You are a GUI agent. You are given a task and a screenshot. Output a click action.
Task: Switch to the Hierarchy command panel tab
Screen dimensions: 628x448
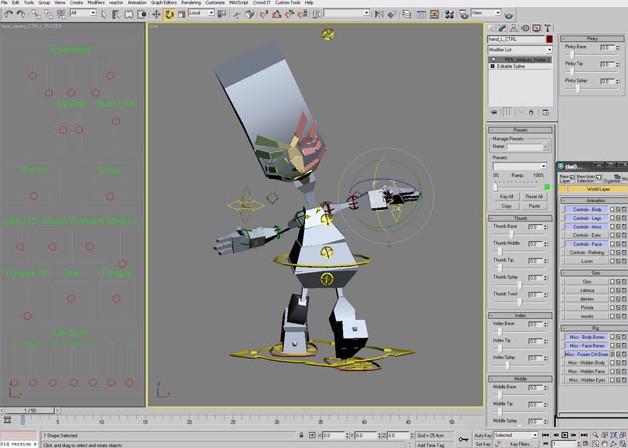click(x=513, y=28)
